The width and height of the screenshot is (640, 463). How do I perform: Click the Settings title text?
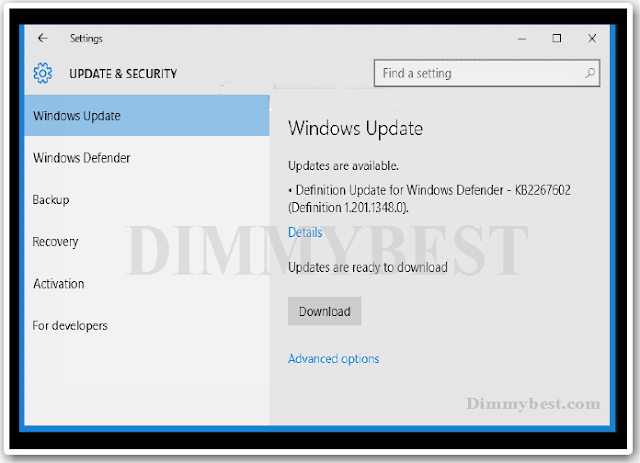click(x=86, y=38)
